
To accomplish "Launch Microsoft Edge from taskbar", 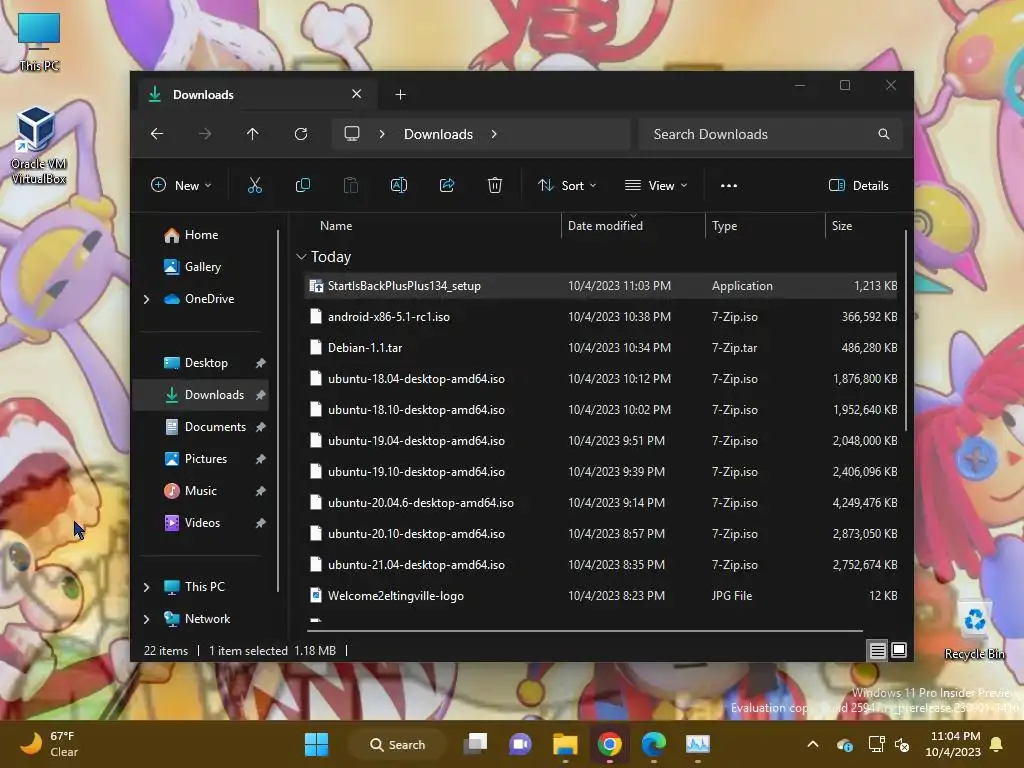I will point(654,744).
